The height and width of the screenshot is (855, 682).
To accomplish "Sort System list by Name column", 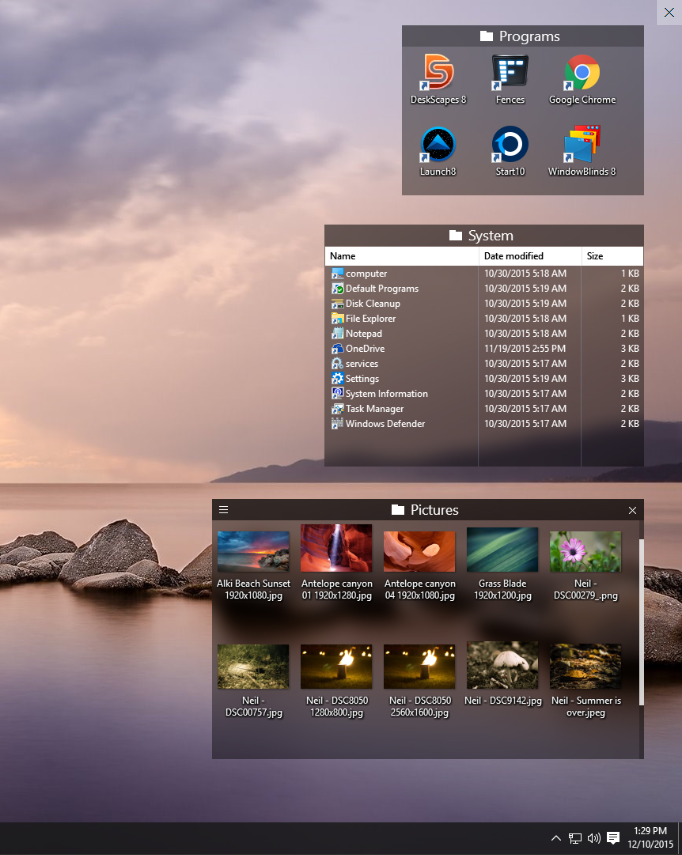I will click(x=402, y=256).
